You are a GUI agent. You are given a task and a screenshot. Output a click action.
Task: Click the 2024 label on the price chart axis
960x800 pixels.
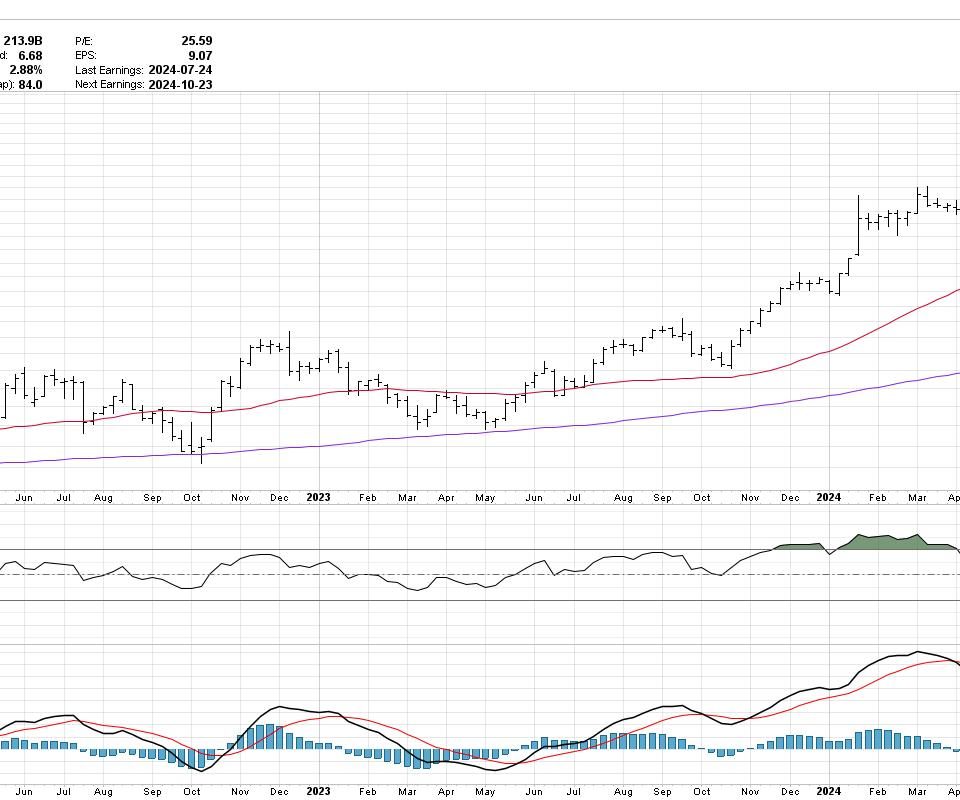tap(828, 497)
